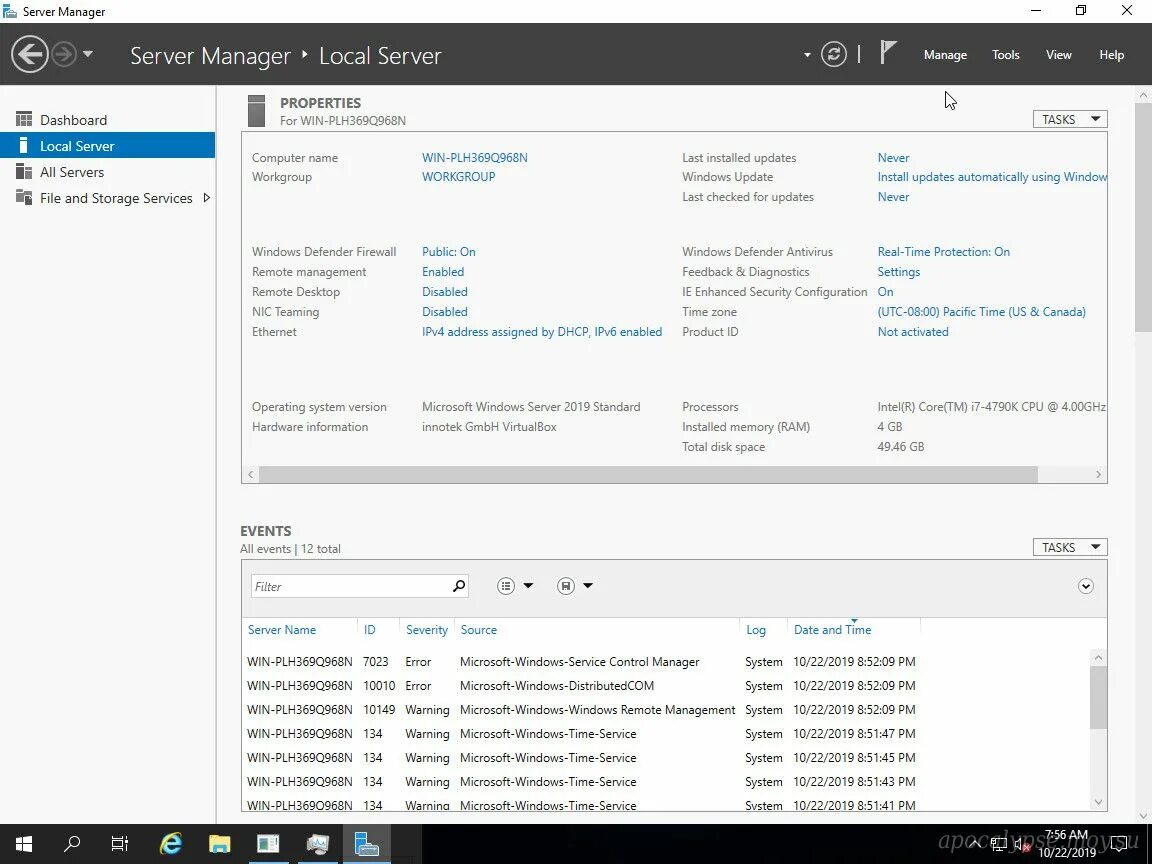1152x864 pixels.
Task: Open the criteria dropdown arrow beside list icon
Action: click(528, 586)
